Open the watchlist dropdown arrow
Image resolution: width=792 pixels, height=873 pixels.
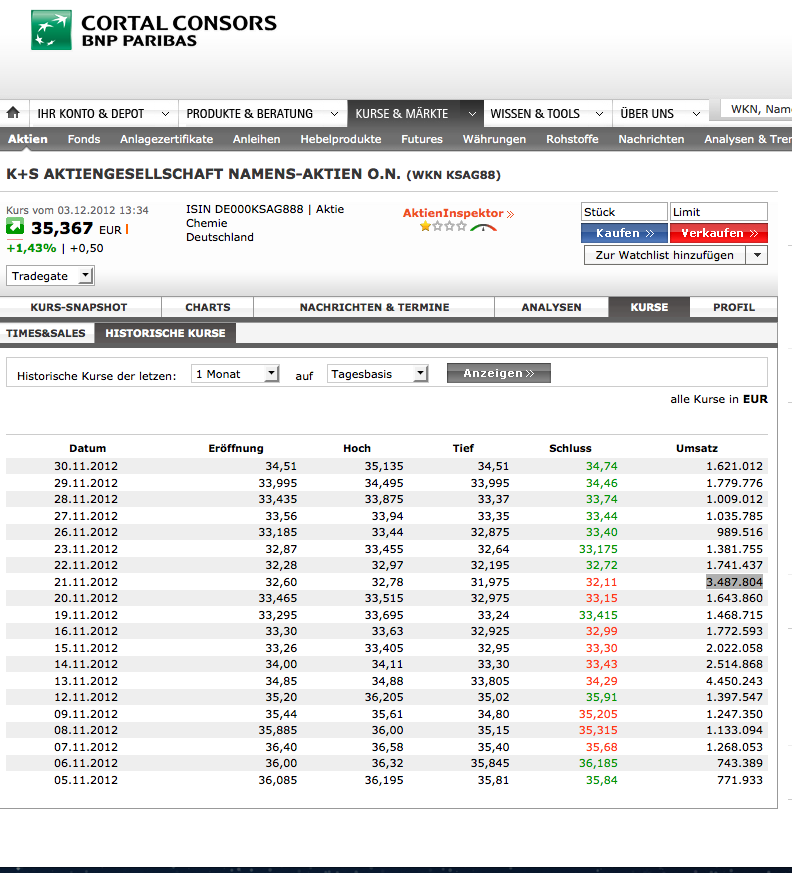click(757, 255)
